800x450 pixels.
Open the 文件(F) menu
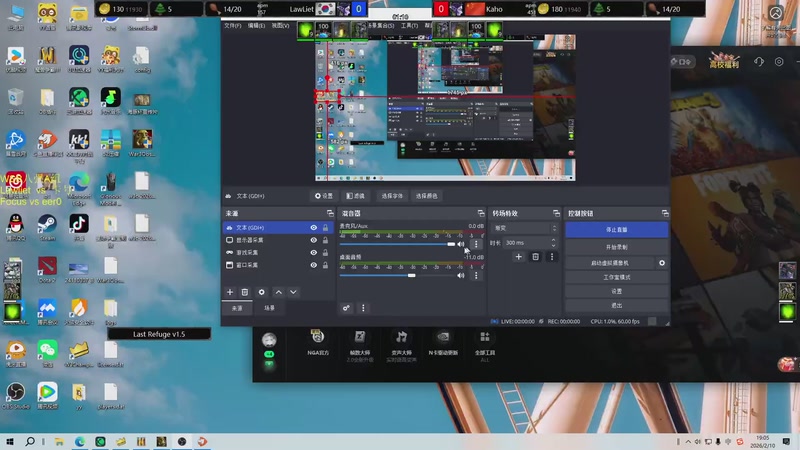click(232, 26)
